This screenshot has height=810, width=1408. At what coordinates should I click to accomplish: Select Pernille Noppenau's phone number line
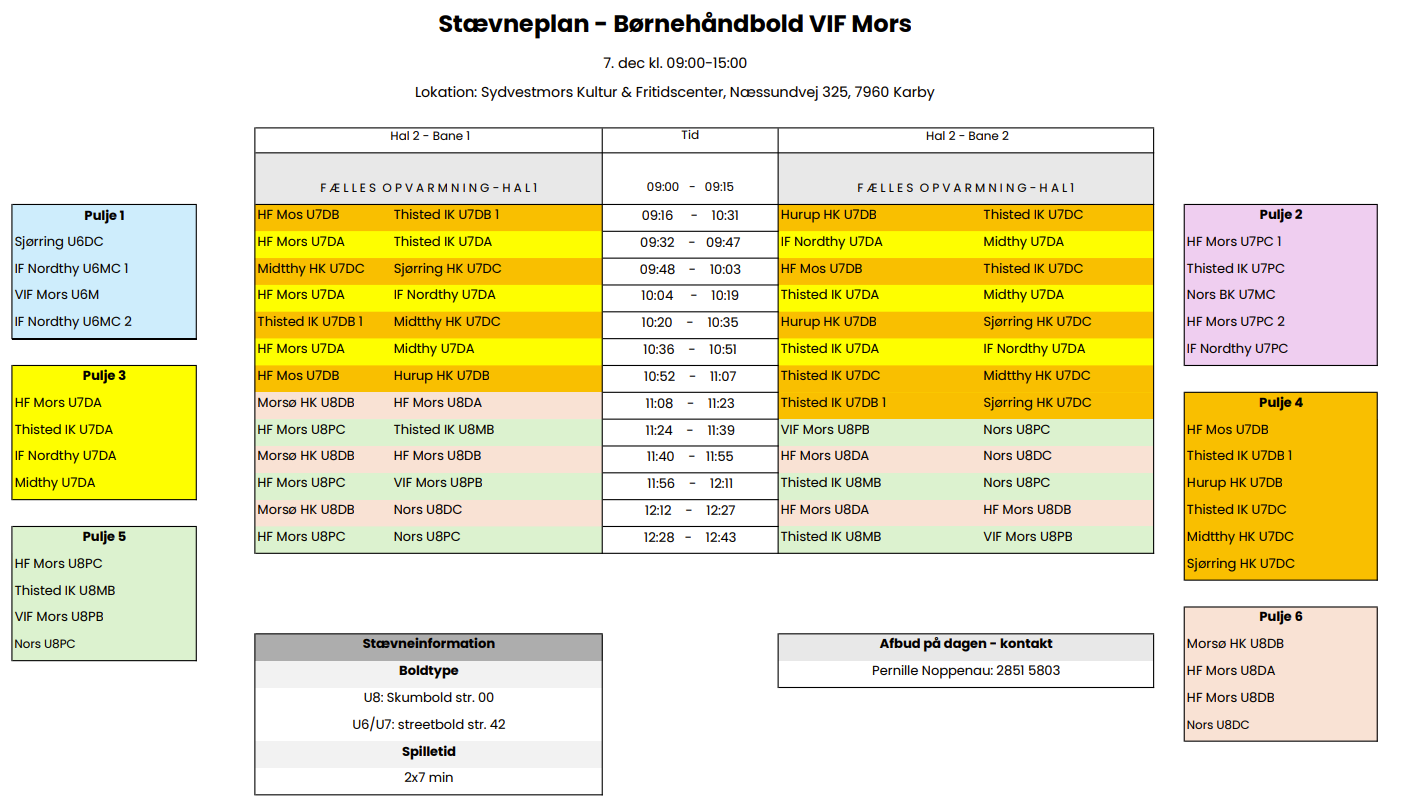[965, 671]
